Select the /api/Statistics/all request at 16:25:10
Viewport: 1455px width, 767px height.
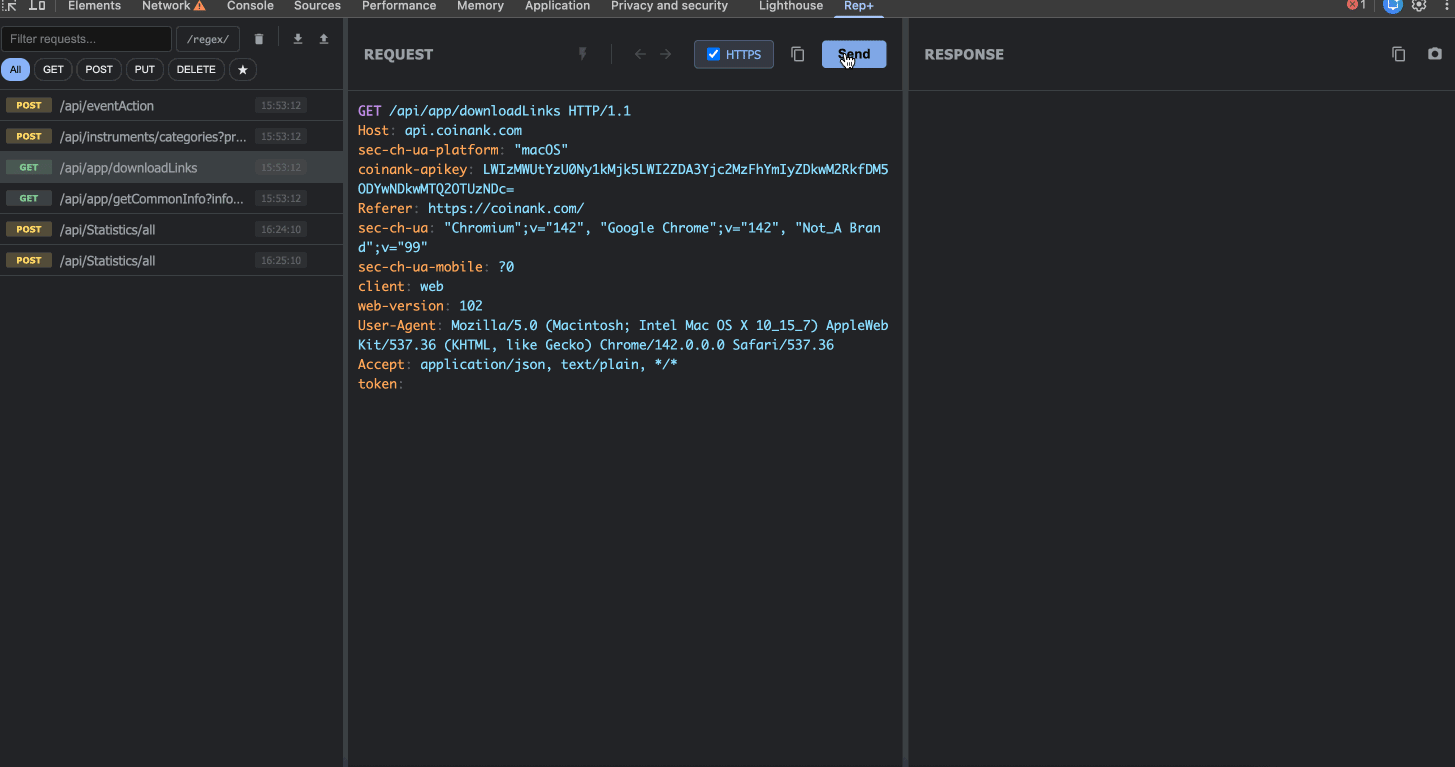[171, 260]
